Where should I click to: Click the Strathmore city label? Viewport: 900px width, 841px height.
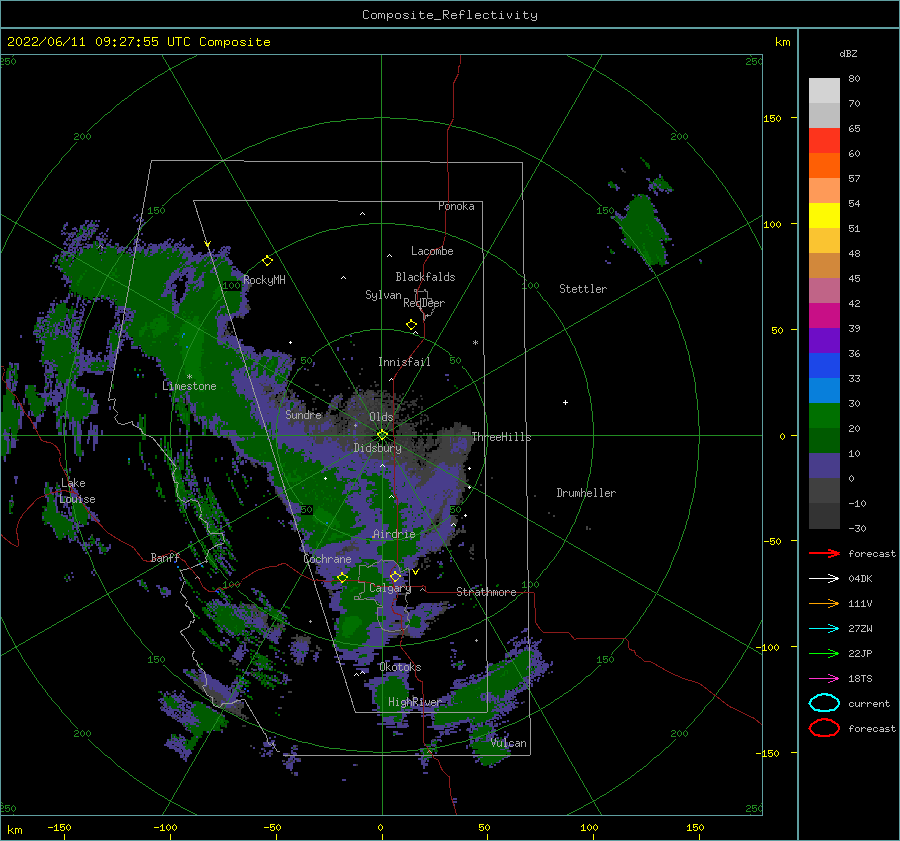click(486, 592)
